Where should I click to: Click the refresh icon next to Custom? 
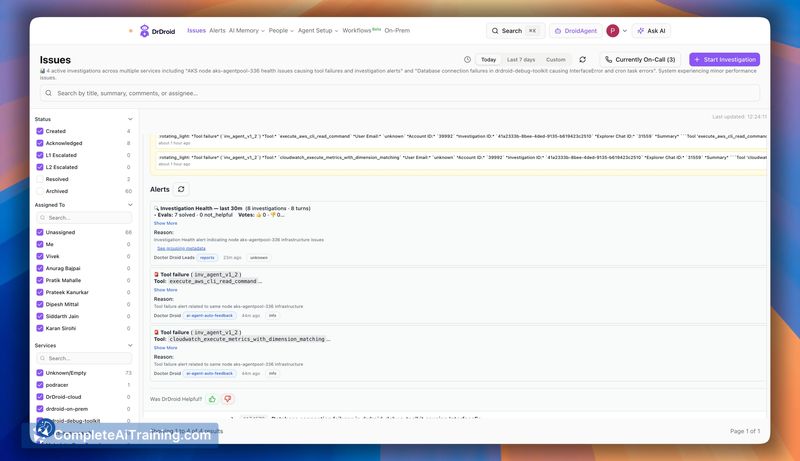coord(583,60)
